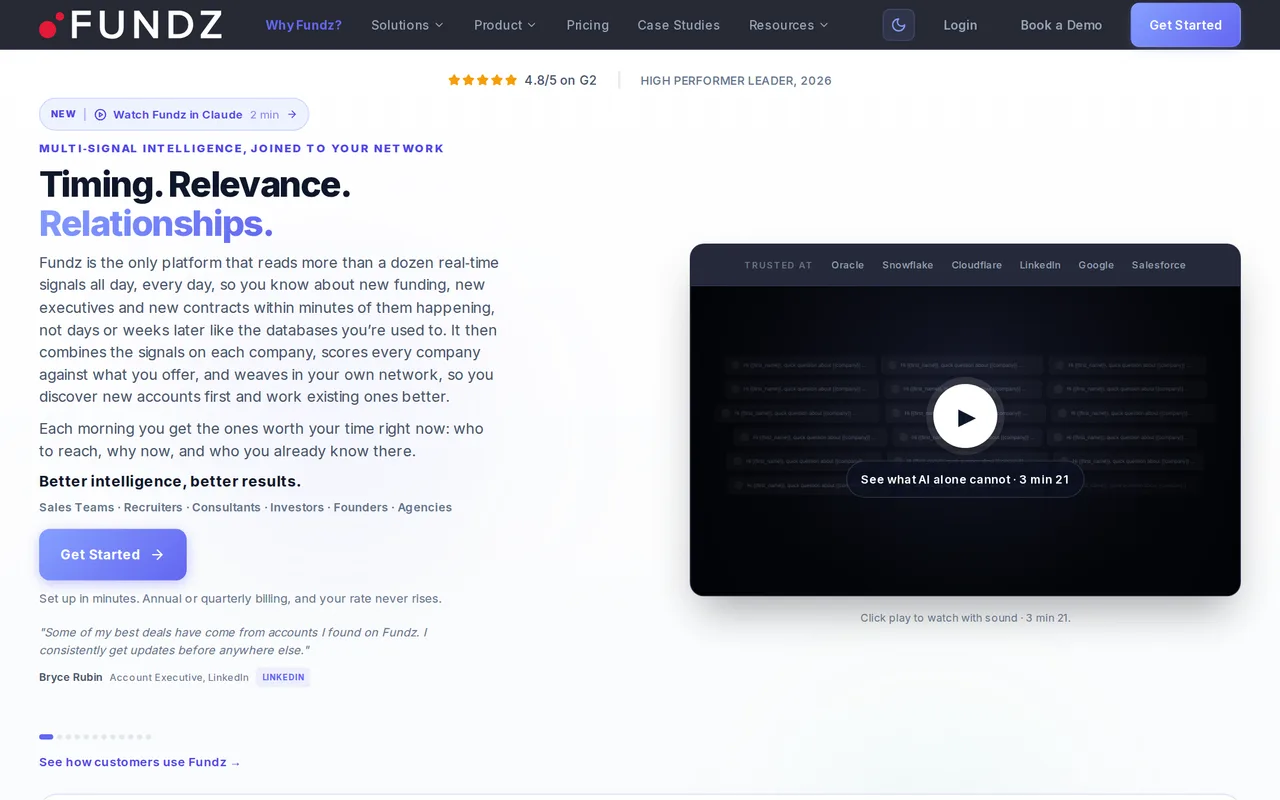
Task: Click the hero Get Started button with arrow
Action: 113,555
